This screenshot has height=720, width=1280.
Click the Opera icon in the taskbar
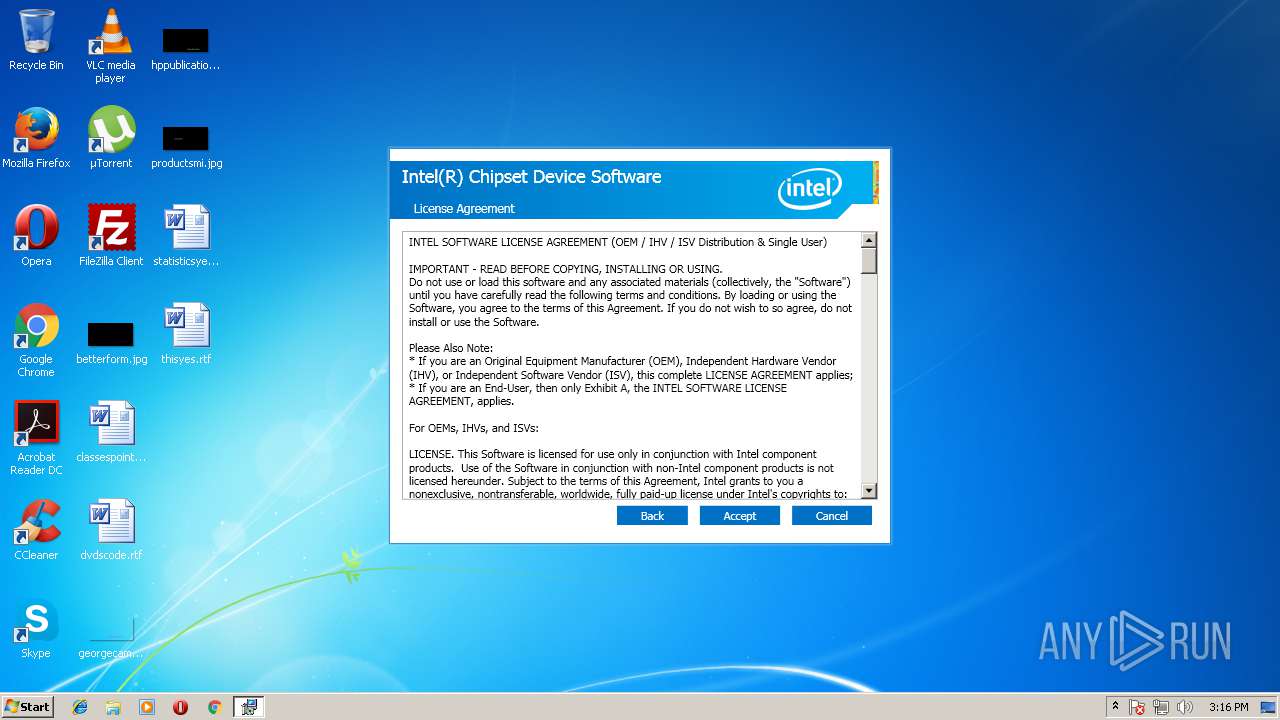(181, 707)
